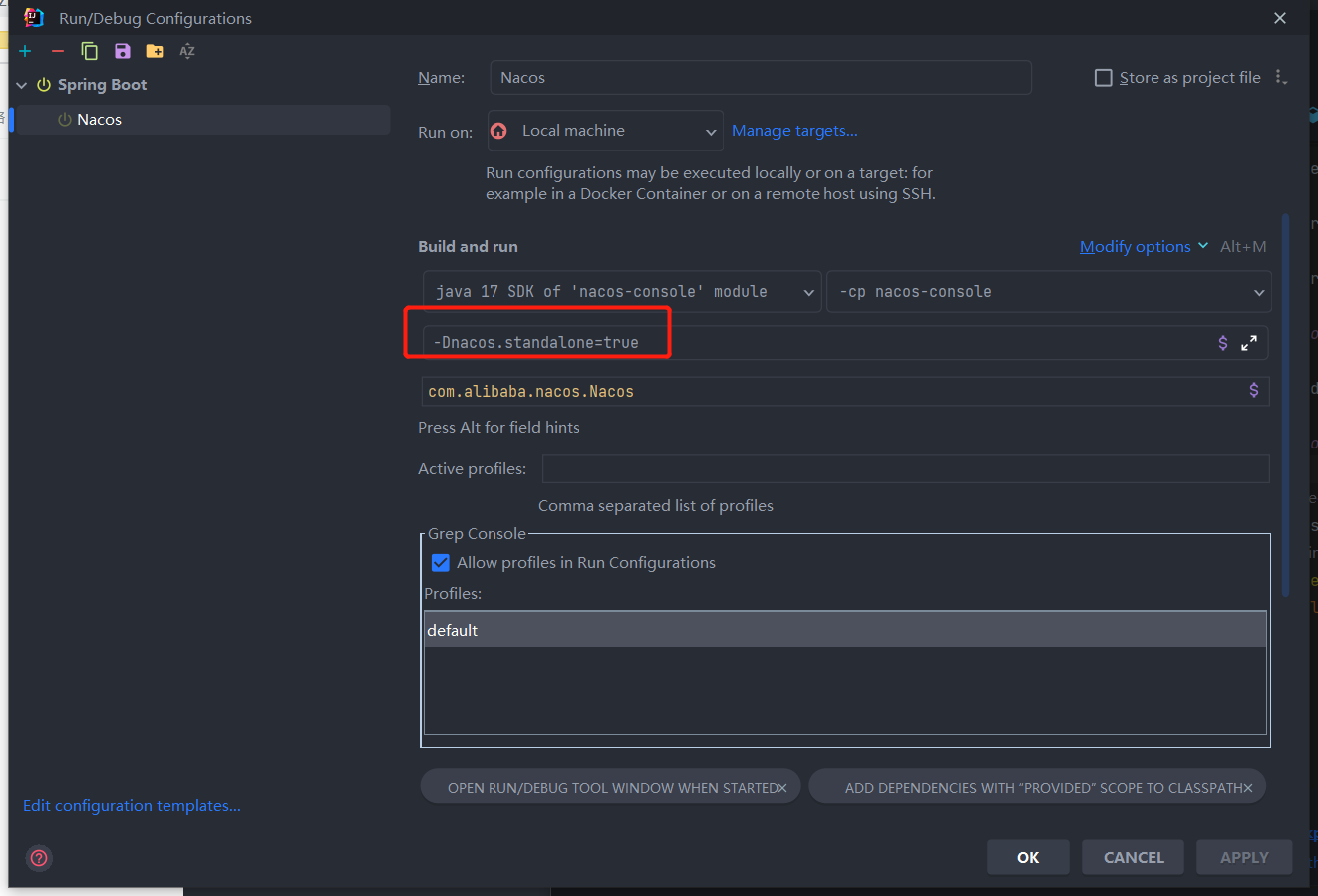This screenshot has width=1318, height=896.
Task: Open the help icon
Action: pos(39,858)
